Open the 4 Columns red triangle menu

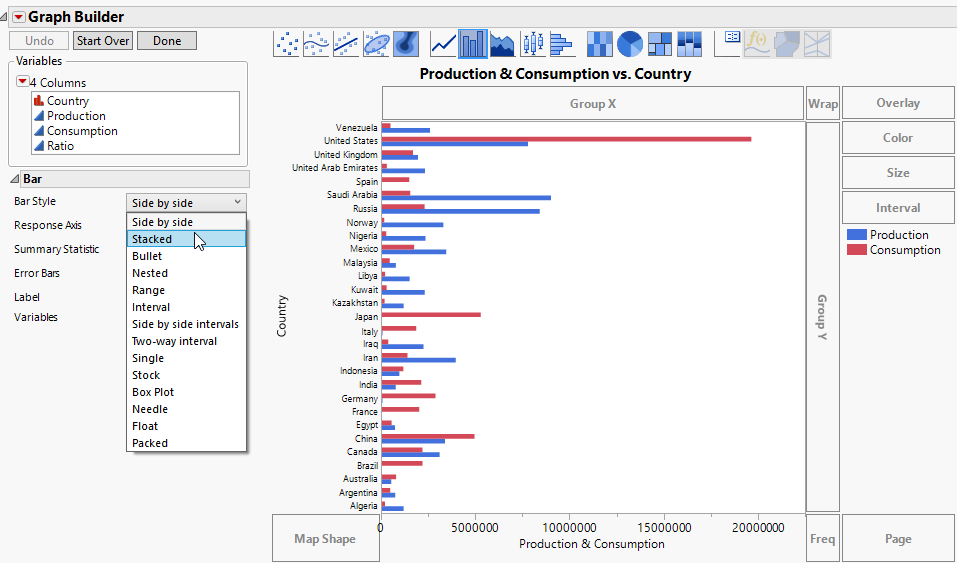tap(23, 82)
